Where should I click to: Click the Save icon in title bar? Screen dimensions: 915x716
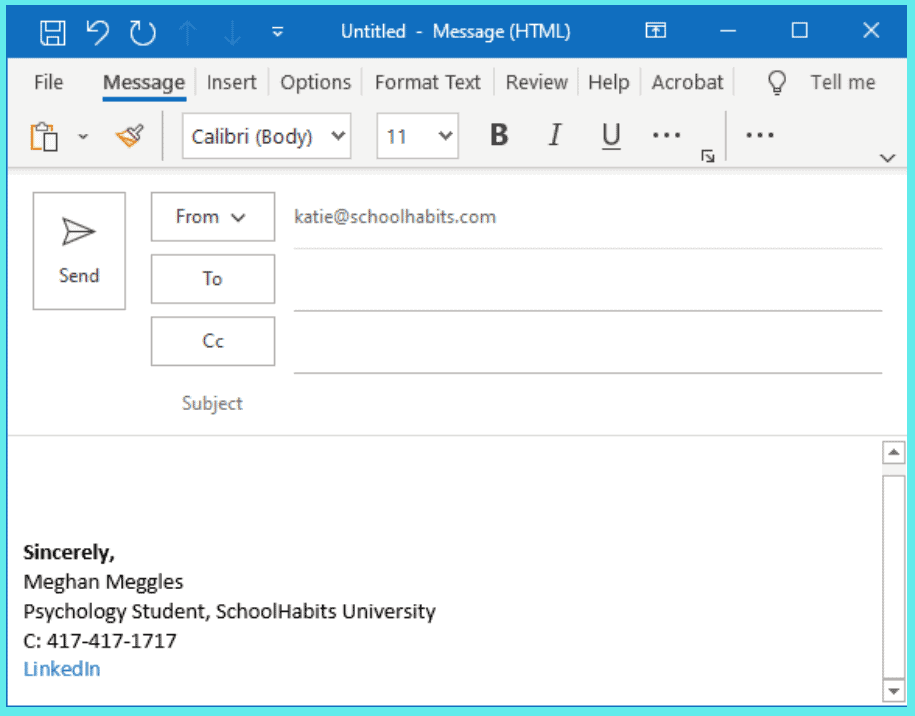[53, 32]
